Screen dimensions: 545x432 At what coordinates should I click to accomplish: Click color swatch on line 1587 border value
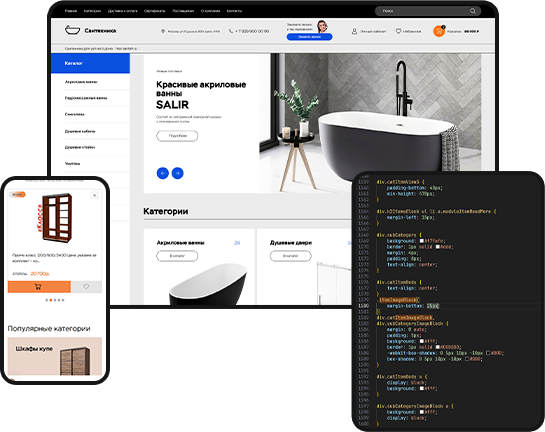[x=438, y=347]
